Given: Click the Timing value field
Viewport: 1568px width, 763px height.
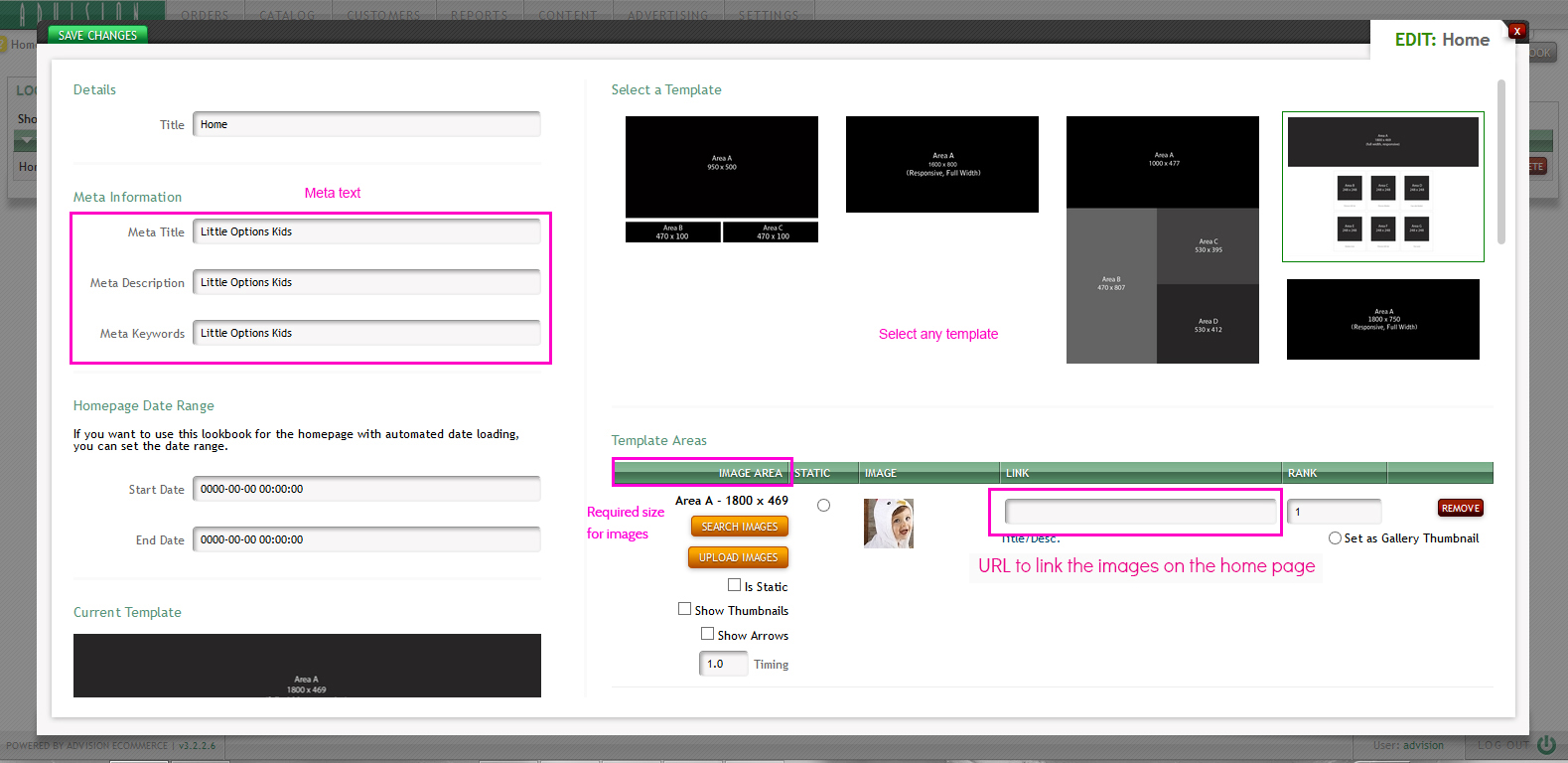Looking at the screenshot, I should click(723, 664).
